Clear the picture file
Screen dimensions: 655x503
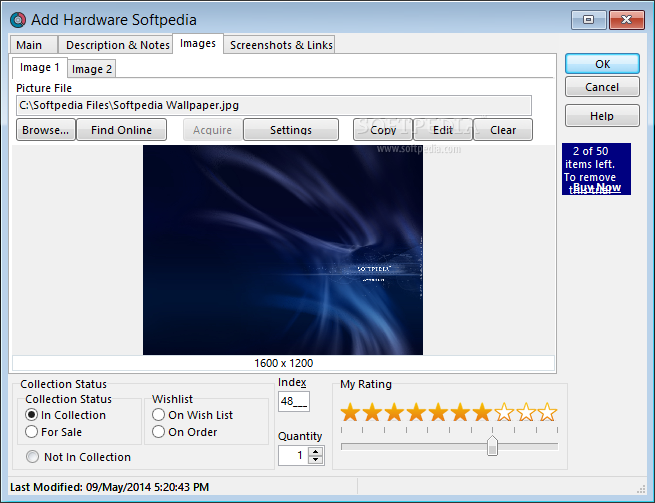(503, 130)
